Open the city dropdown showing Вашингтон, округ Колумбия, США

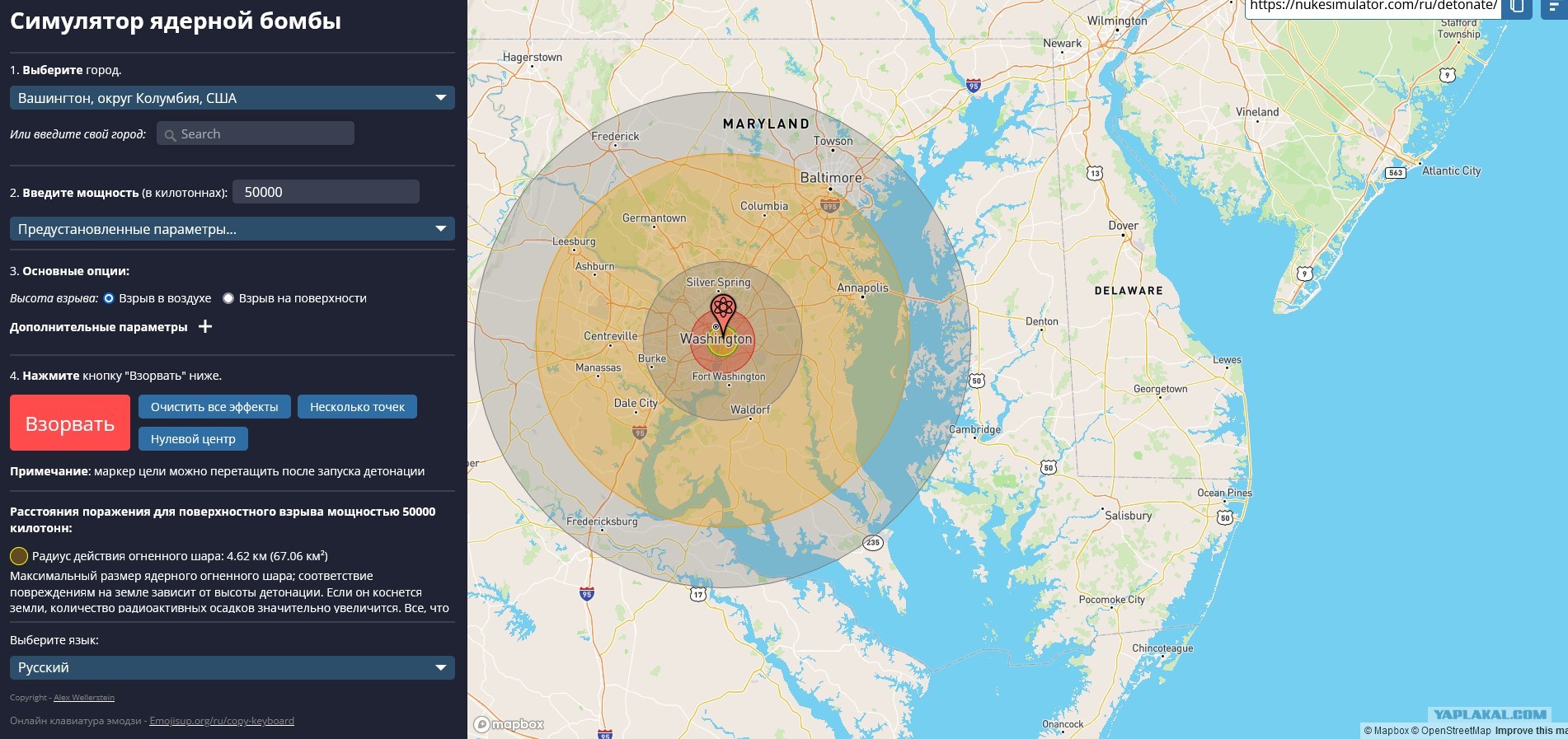coord(232,98)
